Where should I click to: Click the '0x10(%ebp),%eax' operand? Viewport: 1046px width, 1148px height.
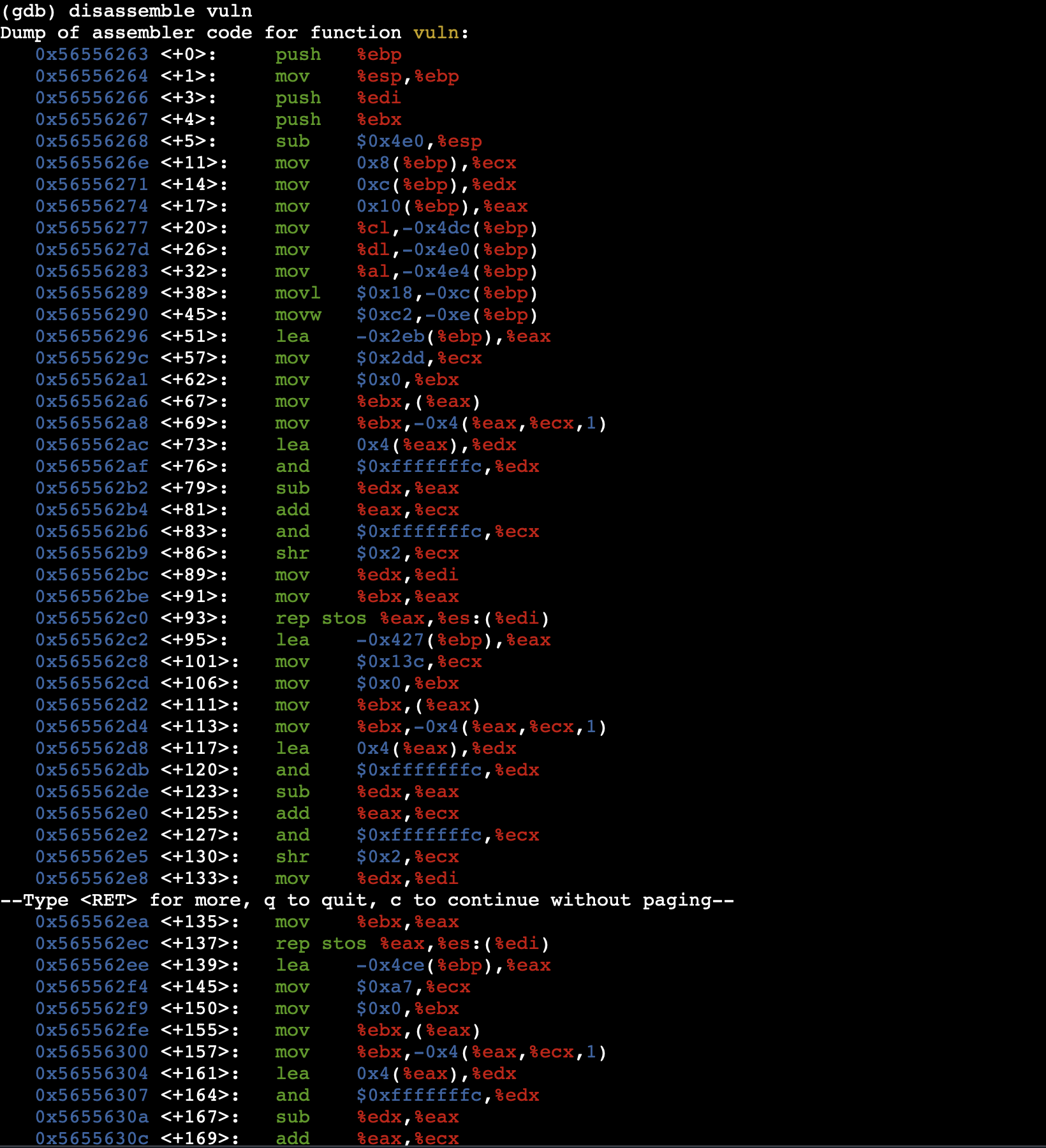click(x=442, y=206)
